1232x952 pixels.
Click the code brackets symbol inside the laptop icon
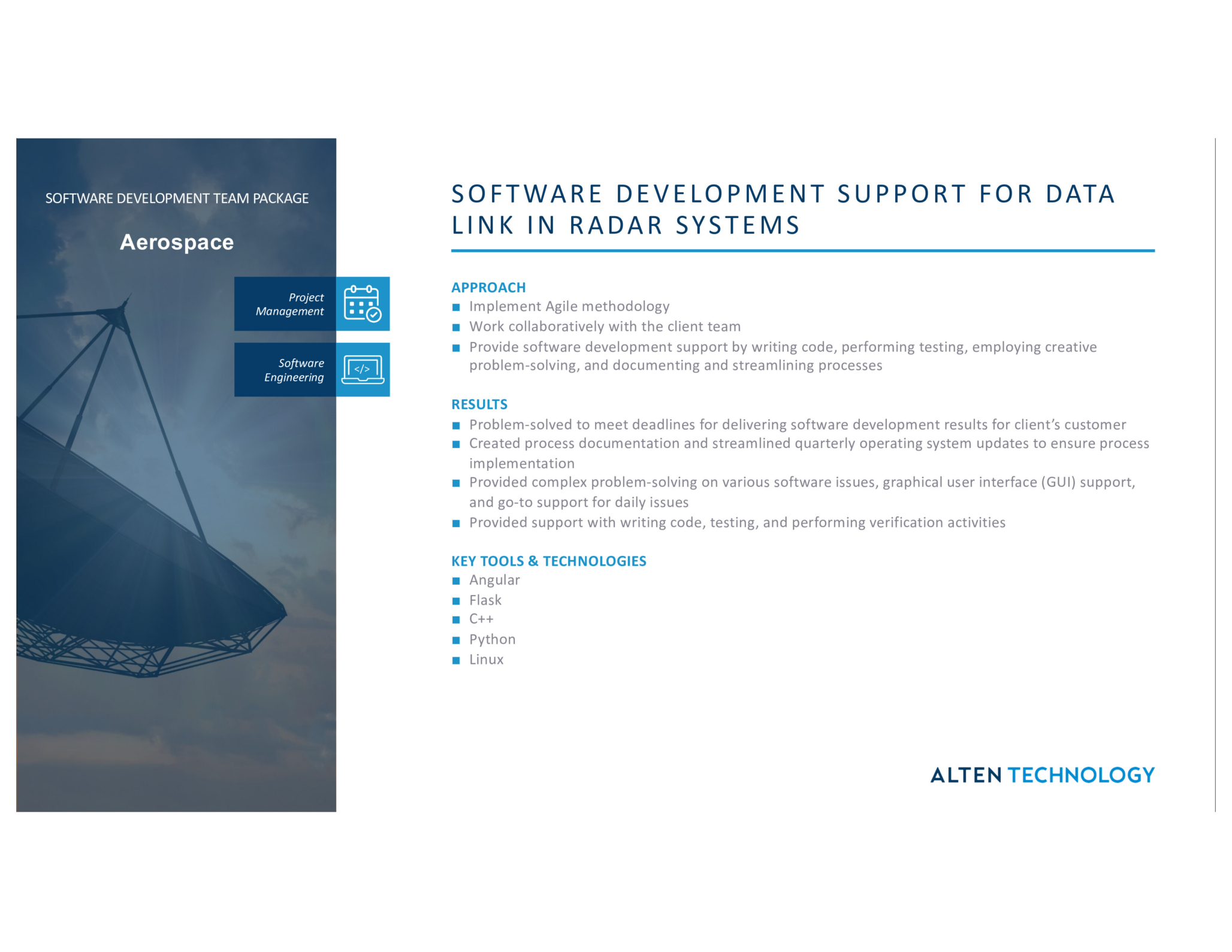[363, 368]
